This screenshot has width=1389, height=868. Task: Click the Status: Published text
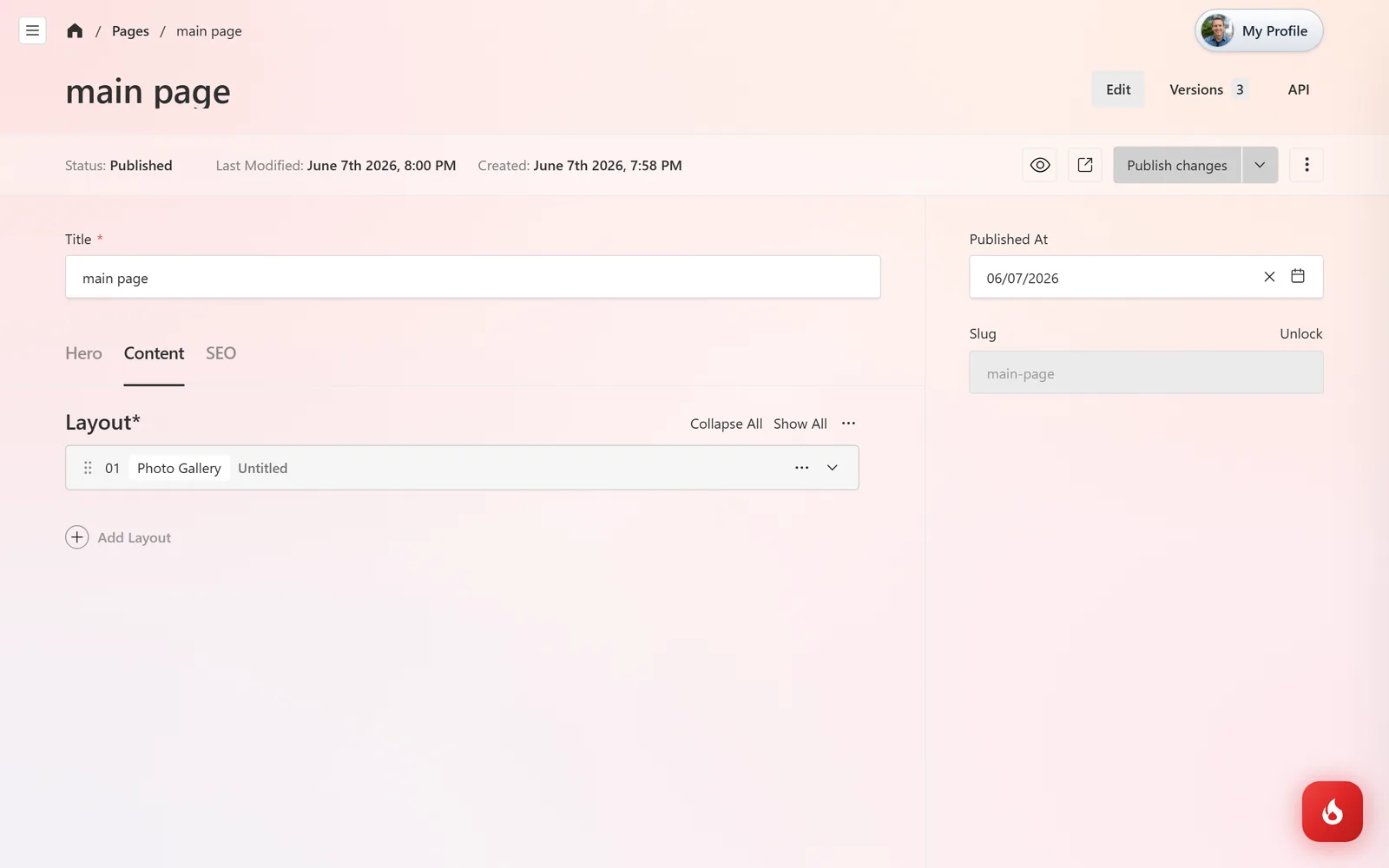click(118, 165)
